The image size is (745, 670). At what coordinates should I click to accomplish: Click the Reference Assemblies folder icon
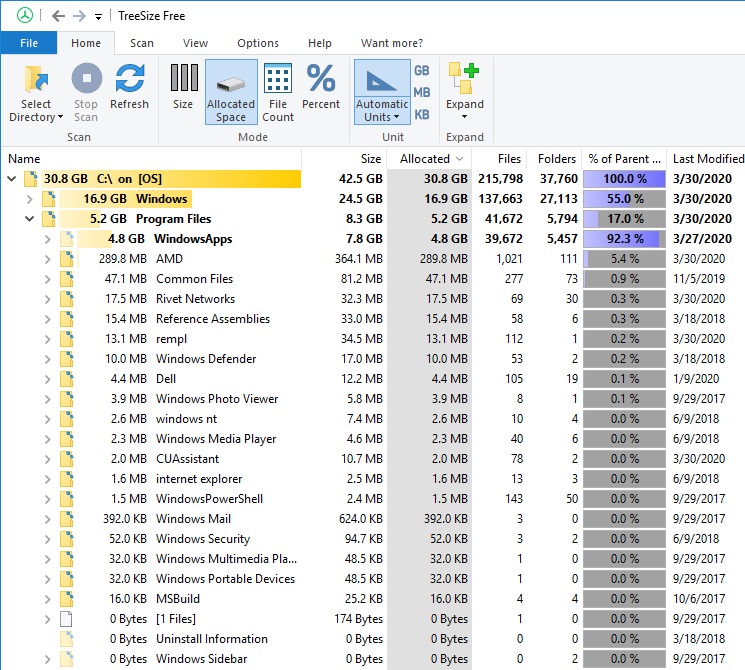[x=67, y=319]
